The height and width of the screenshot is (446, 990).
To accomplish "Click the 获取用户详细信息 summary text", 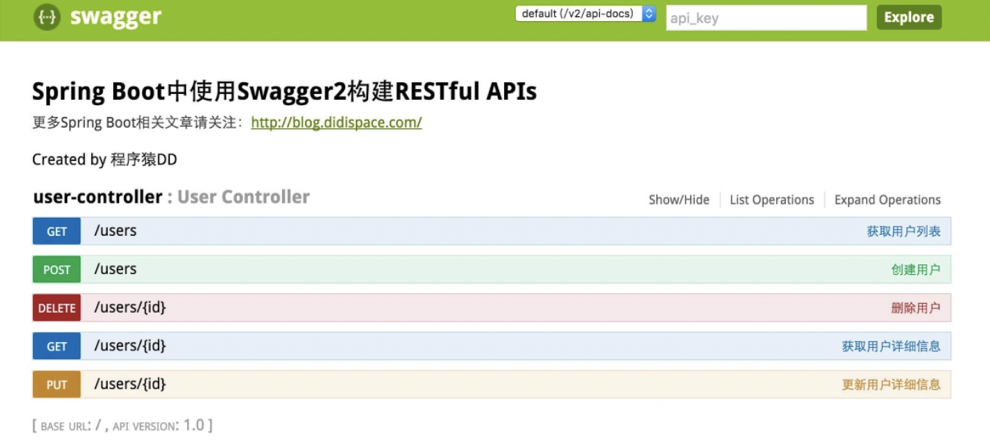I will click(891, 346).
